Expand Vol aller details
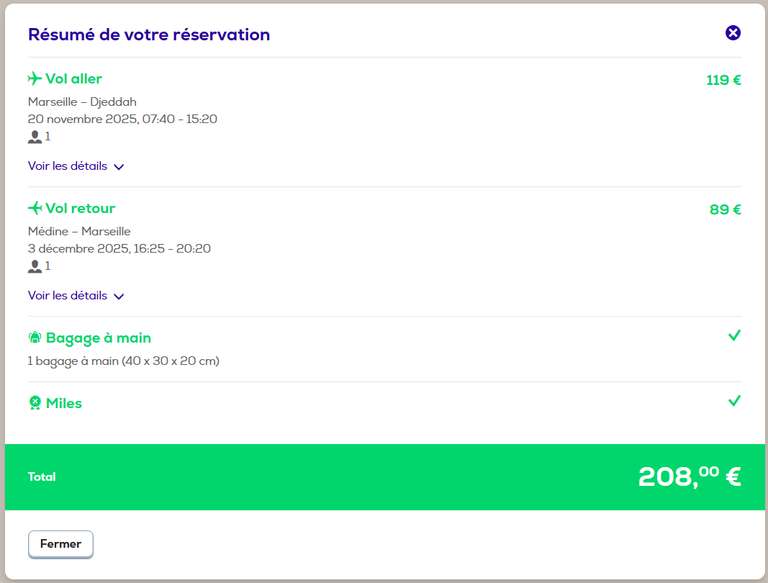 (x=67, y=166)
